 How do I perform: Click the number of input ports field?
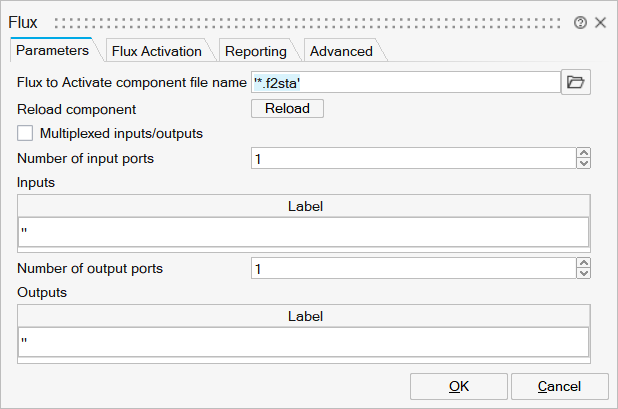pos(413,158)
